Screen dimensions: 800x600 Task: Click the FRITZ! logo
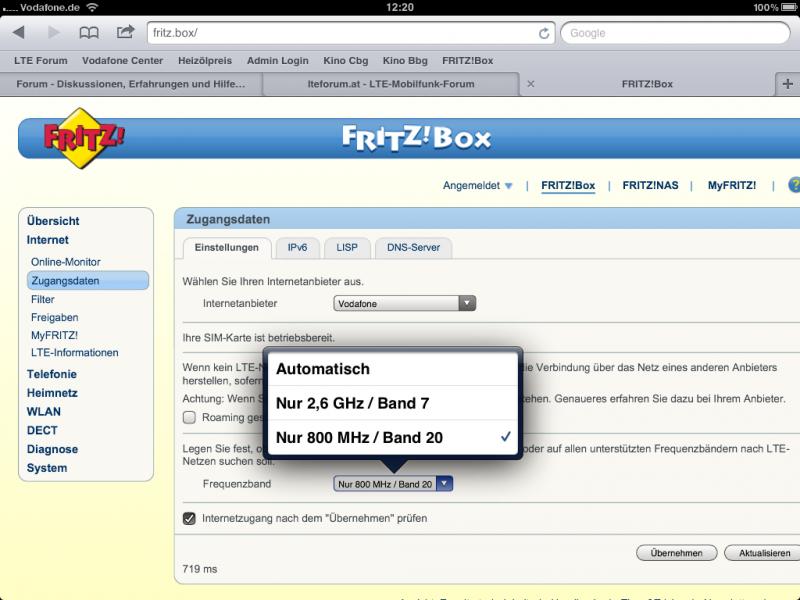pyautogui.click(x=84, y=138)
